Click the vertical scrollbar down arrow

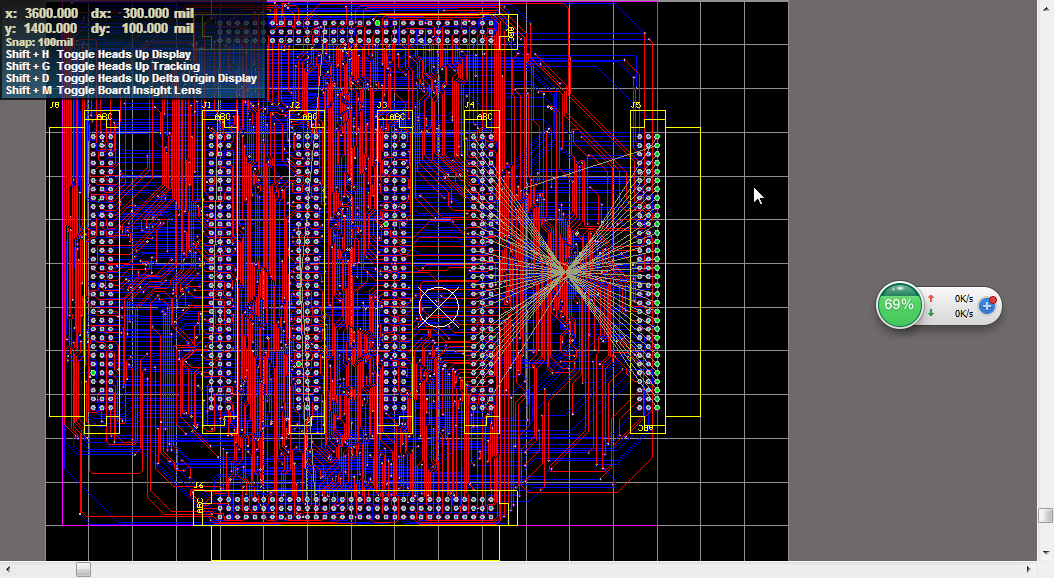point(1045,553)
